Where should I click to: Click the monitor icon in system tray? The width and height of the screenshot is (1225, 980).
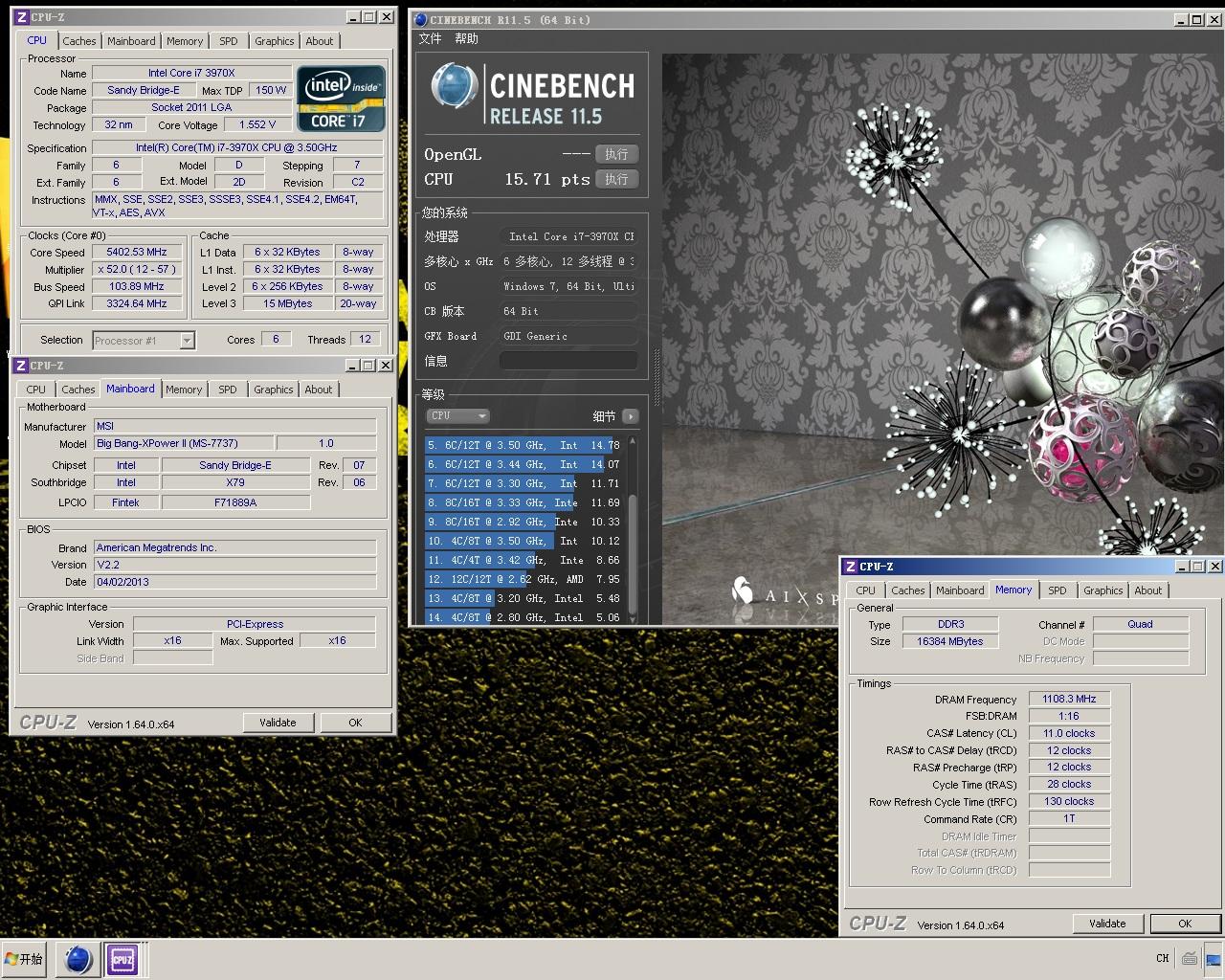point(1214,958)
